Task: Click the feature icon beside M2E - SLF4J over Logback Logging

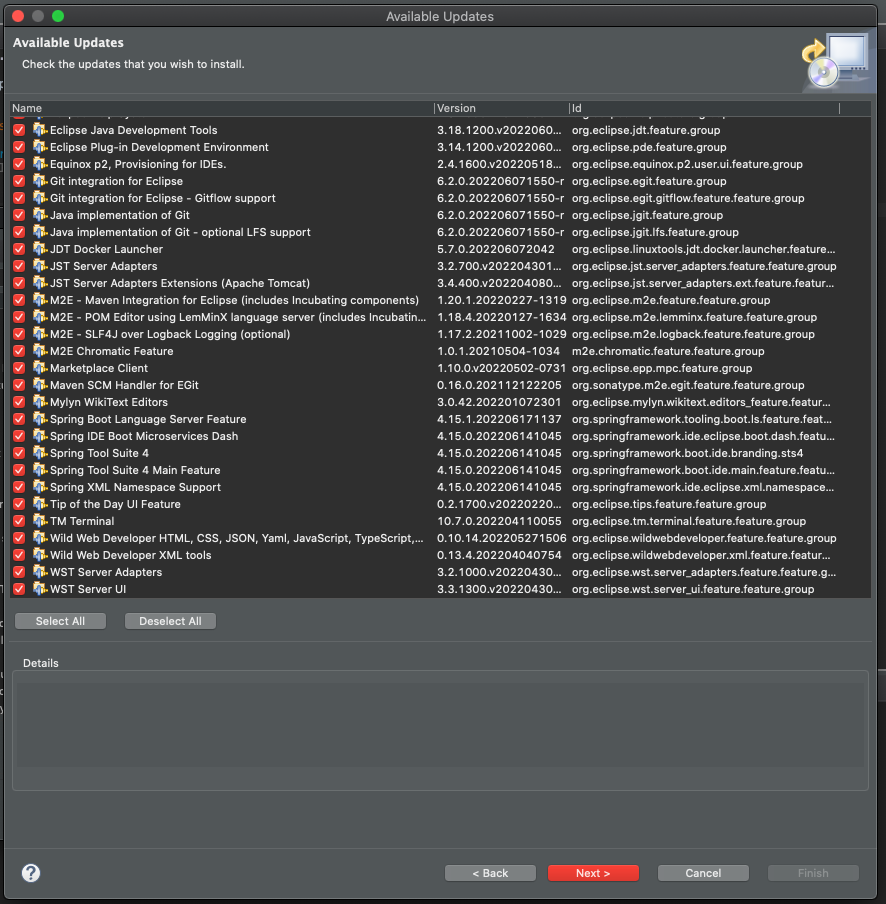Action: coord(40,334)
